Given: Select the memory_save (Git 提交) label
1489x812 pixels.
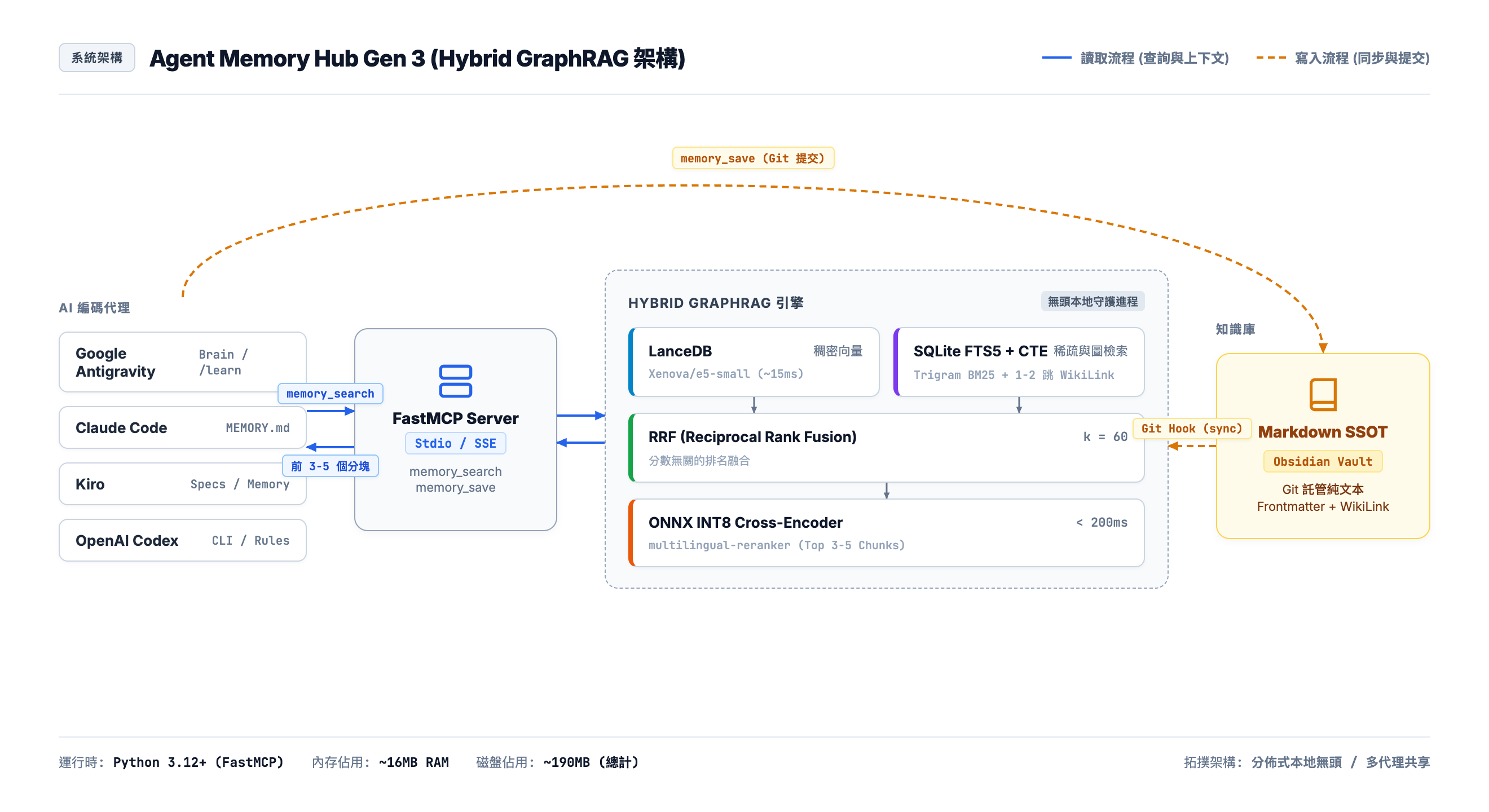Looking at the screenshot, I should (x=752, y=158).
